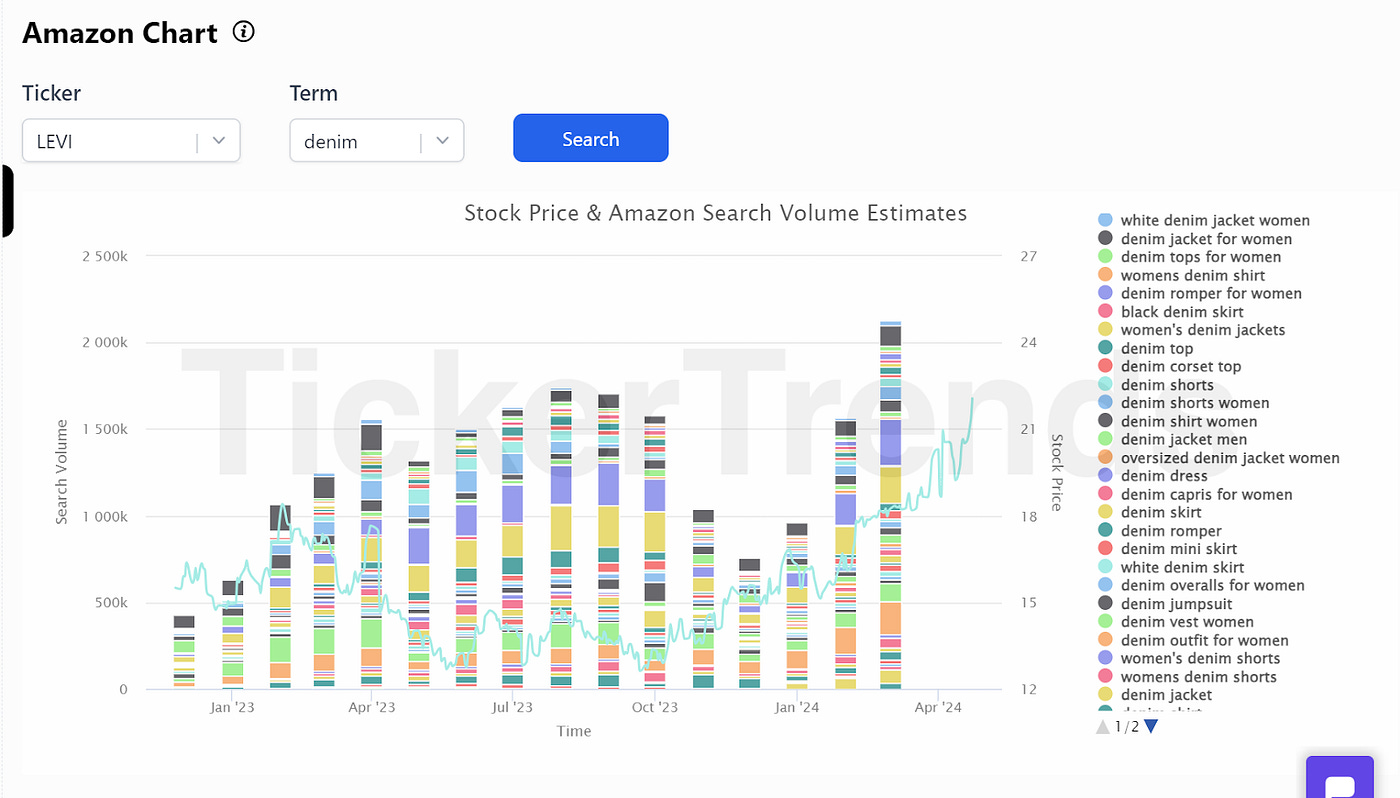The width and height of the screenshot is (1400, 798).
Task: Toggle 'denim romper for women' legend series
Action: pos(1200,293)
